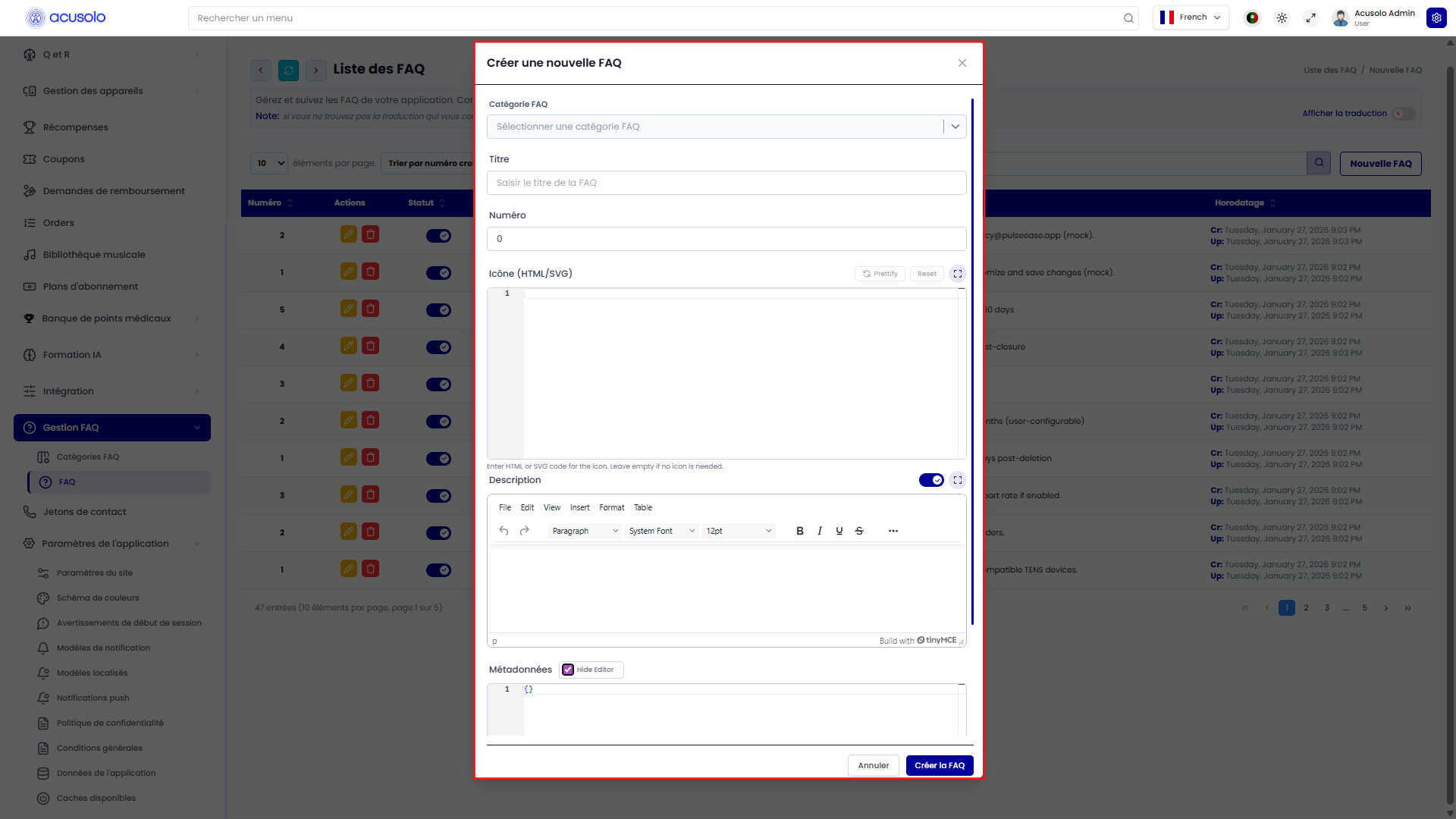Click edit pencil in row with timestamp 9:03 PM
The image size is (1456, 819).
tap(349, 234)
